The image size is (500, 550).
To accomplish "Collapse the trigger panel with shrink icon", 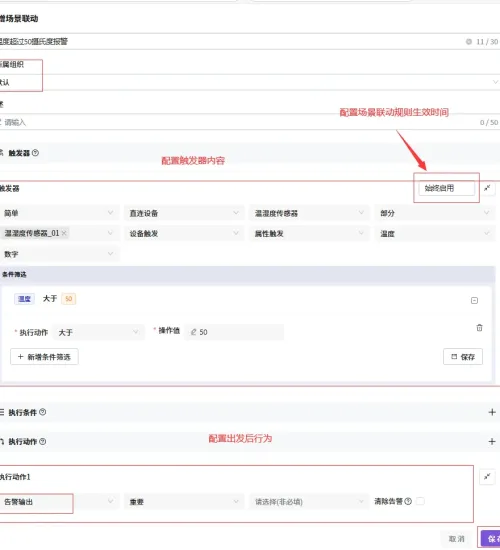I will pyautogui.click(x=487, y=188).
